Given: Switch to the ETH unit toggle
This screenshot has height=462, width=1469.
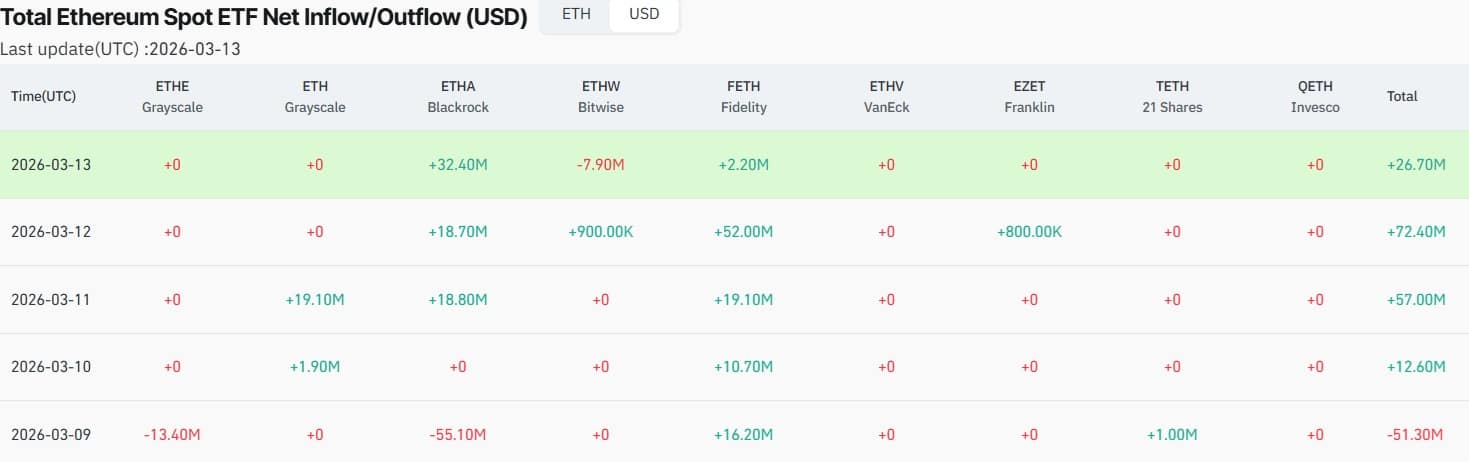Looking at the screenshot, I should [576, 15].
